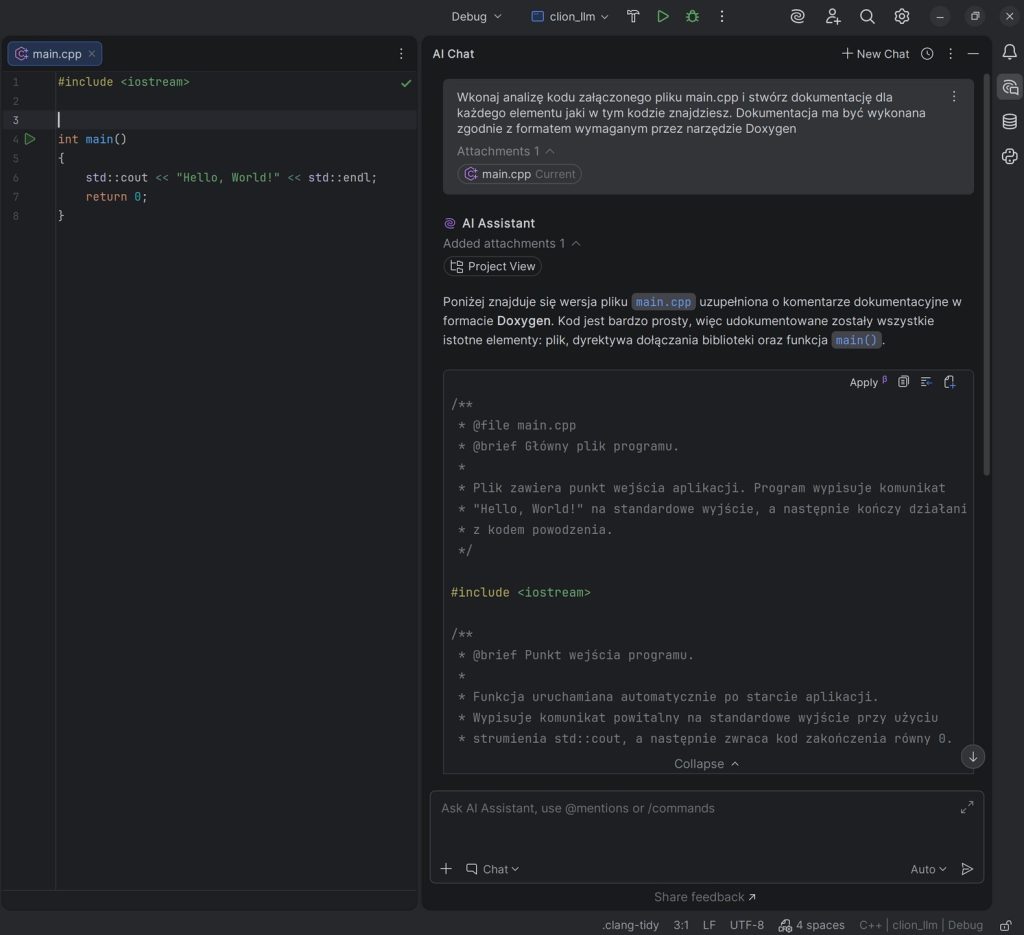Screen dimensions: 1024x935
Task: Send the message with arrow icon
Action: [x=967, y=868]
